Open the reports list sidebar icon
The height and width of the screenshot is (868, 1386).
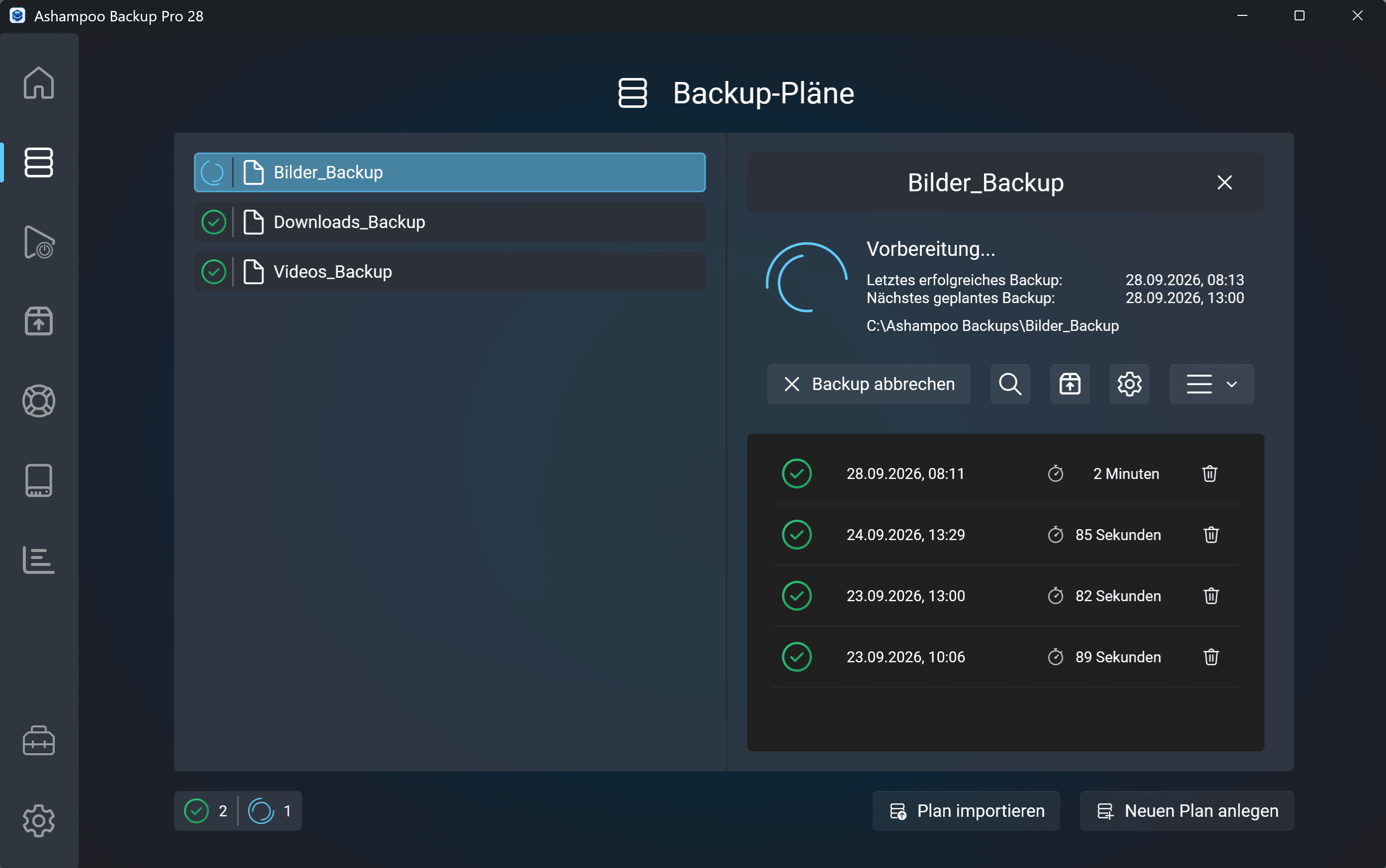pyautogui.click(x=38, y=560)
